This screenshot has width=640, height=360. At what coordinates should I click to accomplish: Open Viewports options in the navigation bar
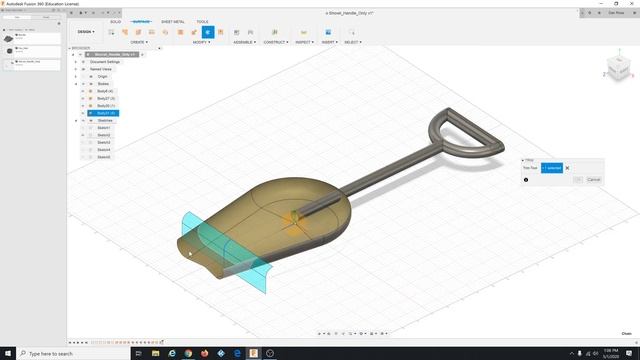(383, 333)
